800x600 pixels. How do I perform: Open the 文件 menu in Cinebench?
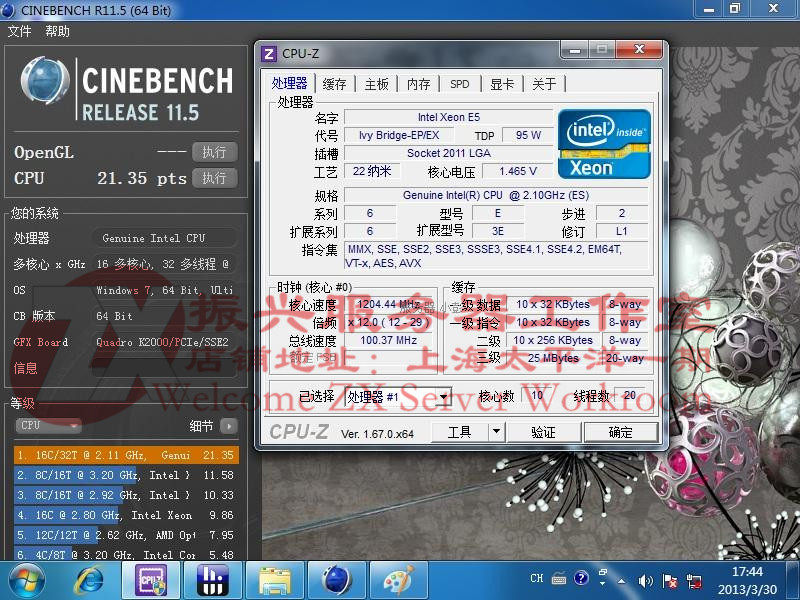pos(19,31)
